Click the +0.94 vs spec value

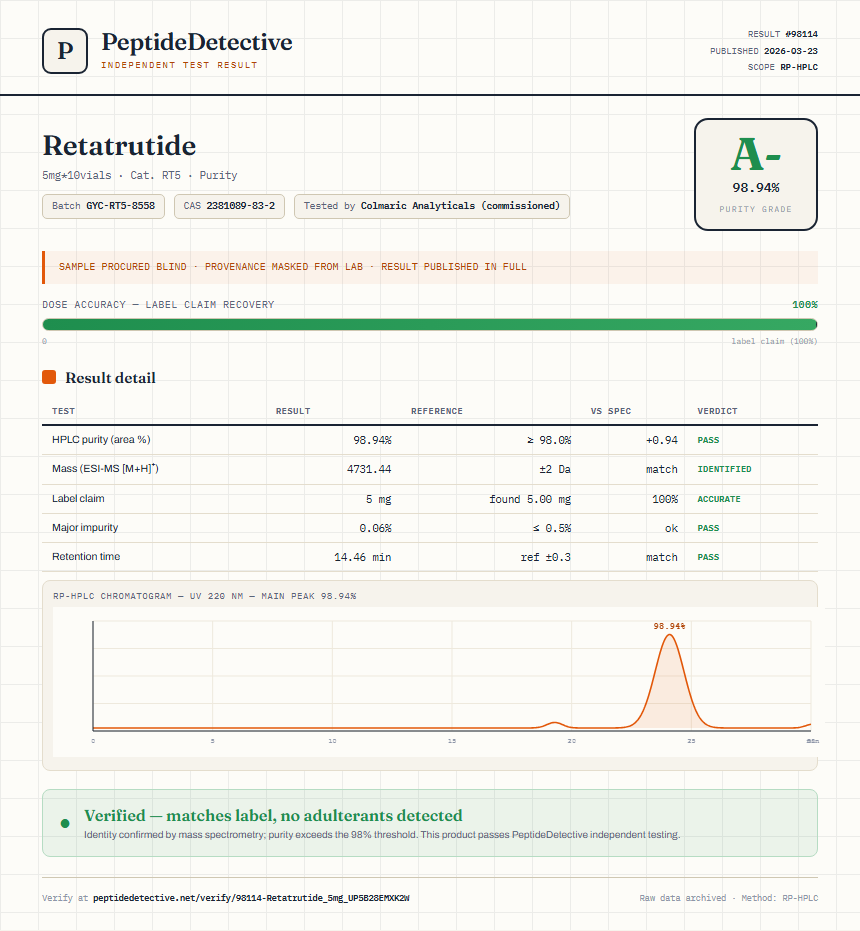tap(662, 440)
